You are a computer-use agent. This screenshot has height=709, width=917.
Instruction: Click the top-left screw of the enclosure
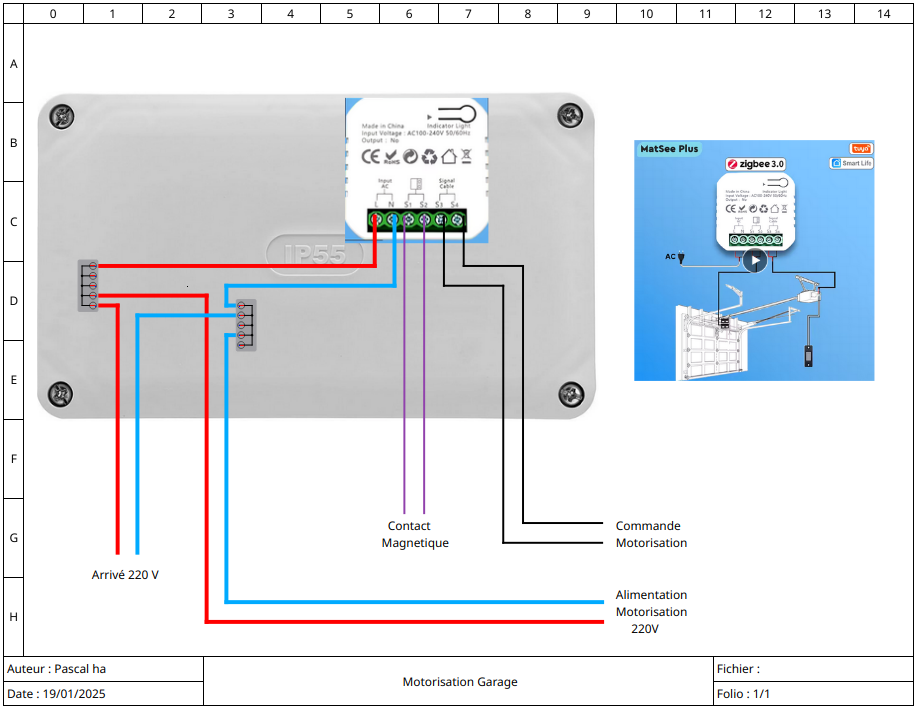click(x=61, y=117)
